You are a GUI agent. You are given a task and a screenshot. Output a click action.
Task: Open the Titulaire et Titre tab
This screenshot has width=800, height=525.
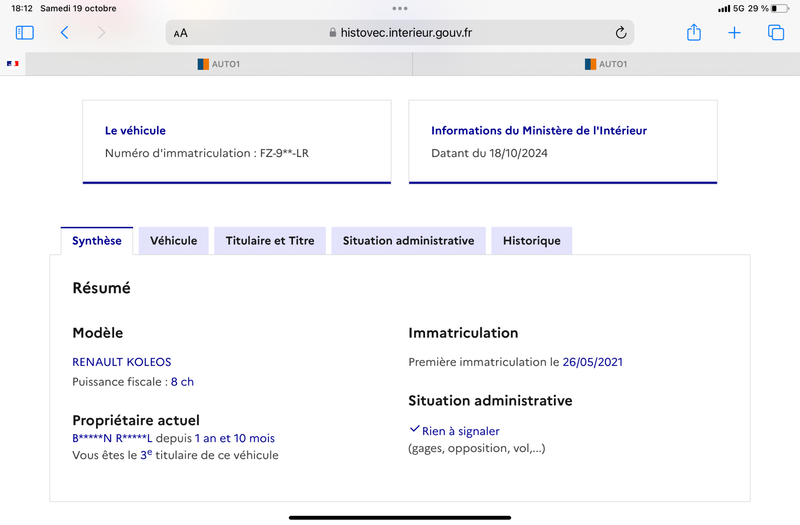tap(270, 241)
